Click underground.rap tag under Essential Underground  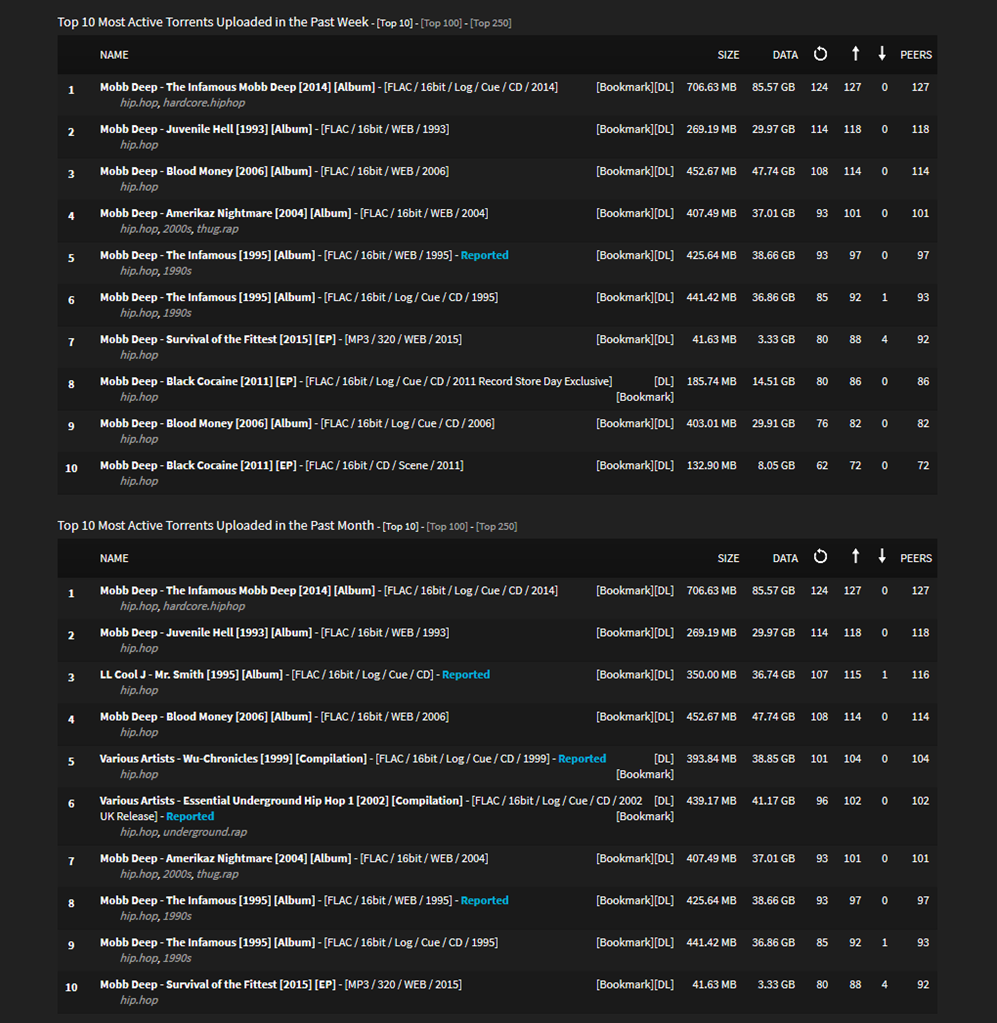205,832
